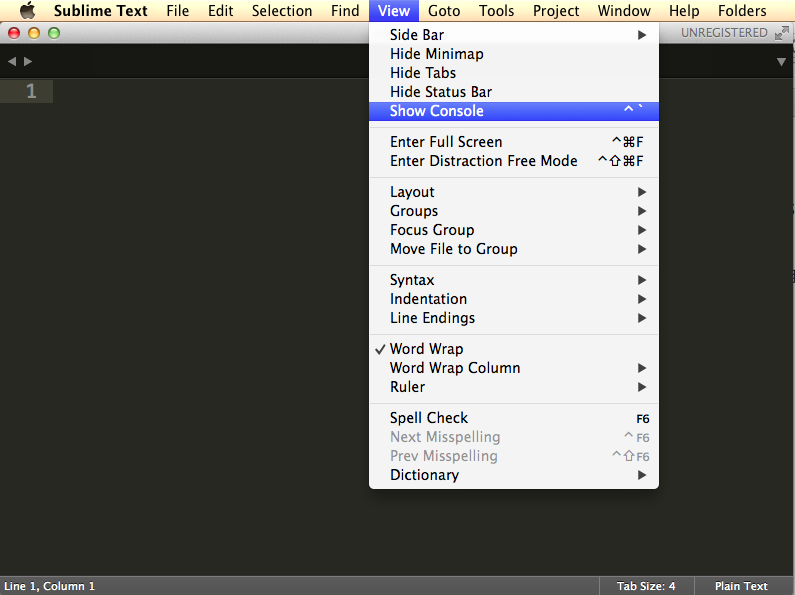Expand the Side Bar submenu
This screenshot has width=795, height=595.
pyautogui.click(x=514, y=35)
